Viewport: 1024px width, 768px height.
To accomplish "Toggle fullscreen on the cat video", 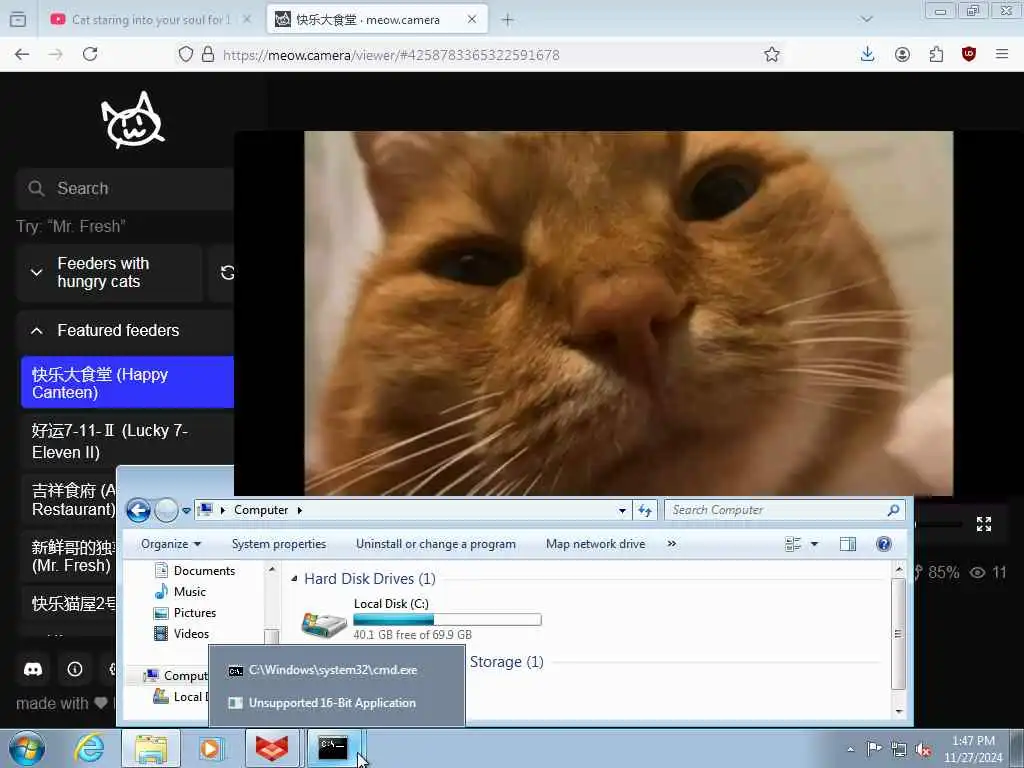I will point(984,524).
